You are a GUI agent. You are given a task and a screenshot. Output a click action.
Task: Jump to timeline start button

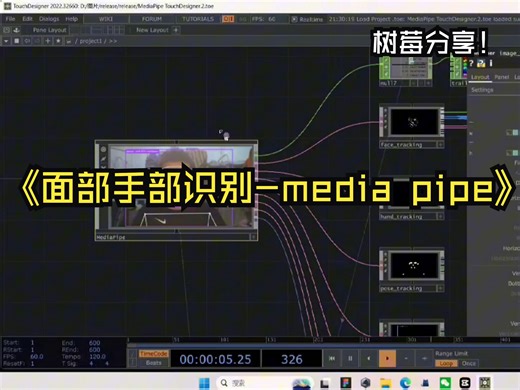click(332, 358)
